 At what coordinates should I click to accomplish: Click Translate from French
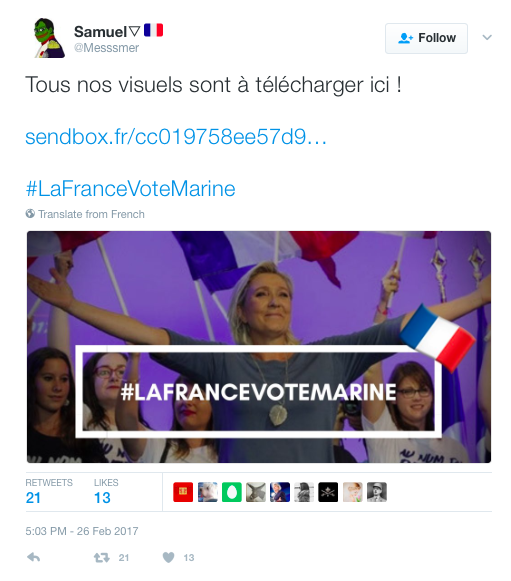pyautogui.click(x=92, y=214)
